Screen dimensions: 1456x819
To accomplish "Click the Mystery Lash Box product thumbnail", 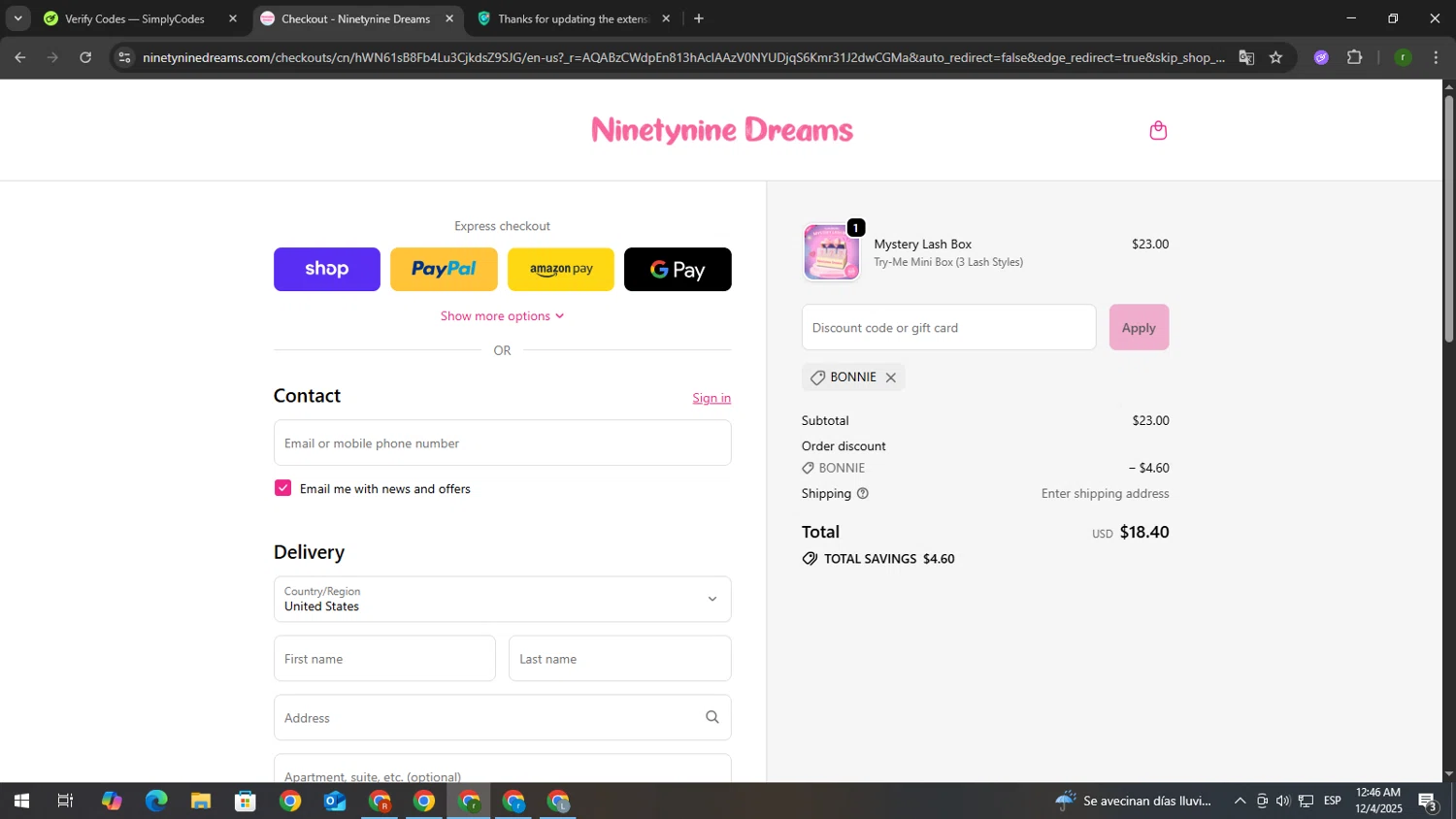I will pos(831,252).
